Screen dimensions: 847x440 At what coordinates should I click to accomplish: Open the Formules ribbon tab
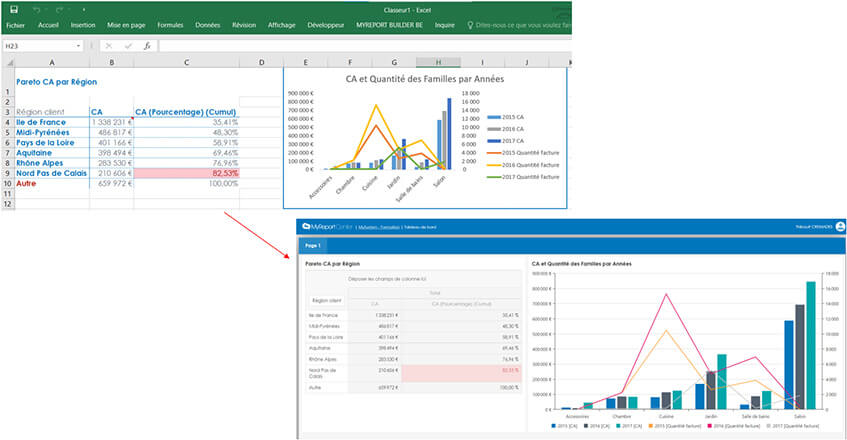click(x=170, y=25)
